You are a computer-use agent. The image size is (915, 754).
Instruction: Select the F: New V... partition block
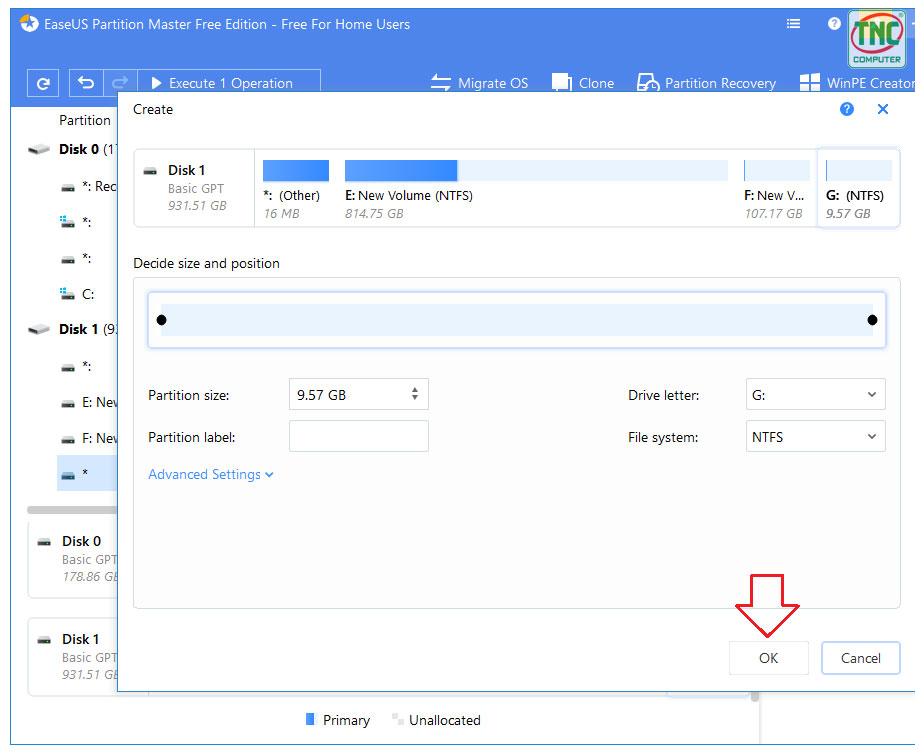[777, 188]
